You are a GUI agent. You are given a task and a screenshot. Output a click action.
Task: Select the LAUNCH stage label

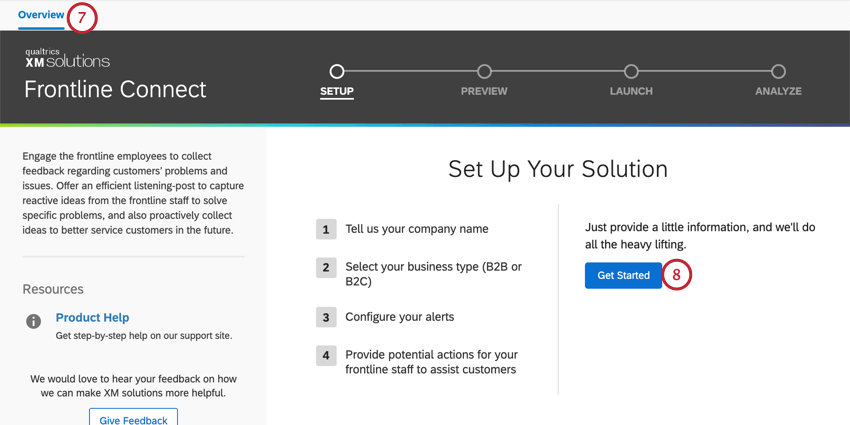(631, 91)
